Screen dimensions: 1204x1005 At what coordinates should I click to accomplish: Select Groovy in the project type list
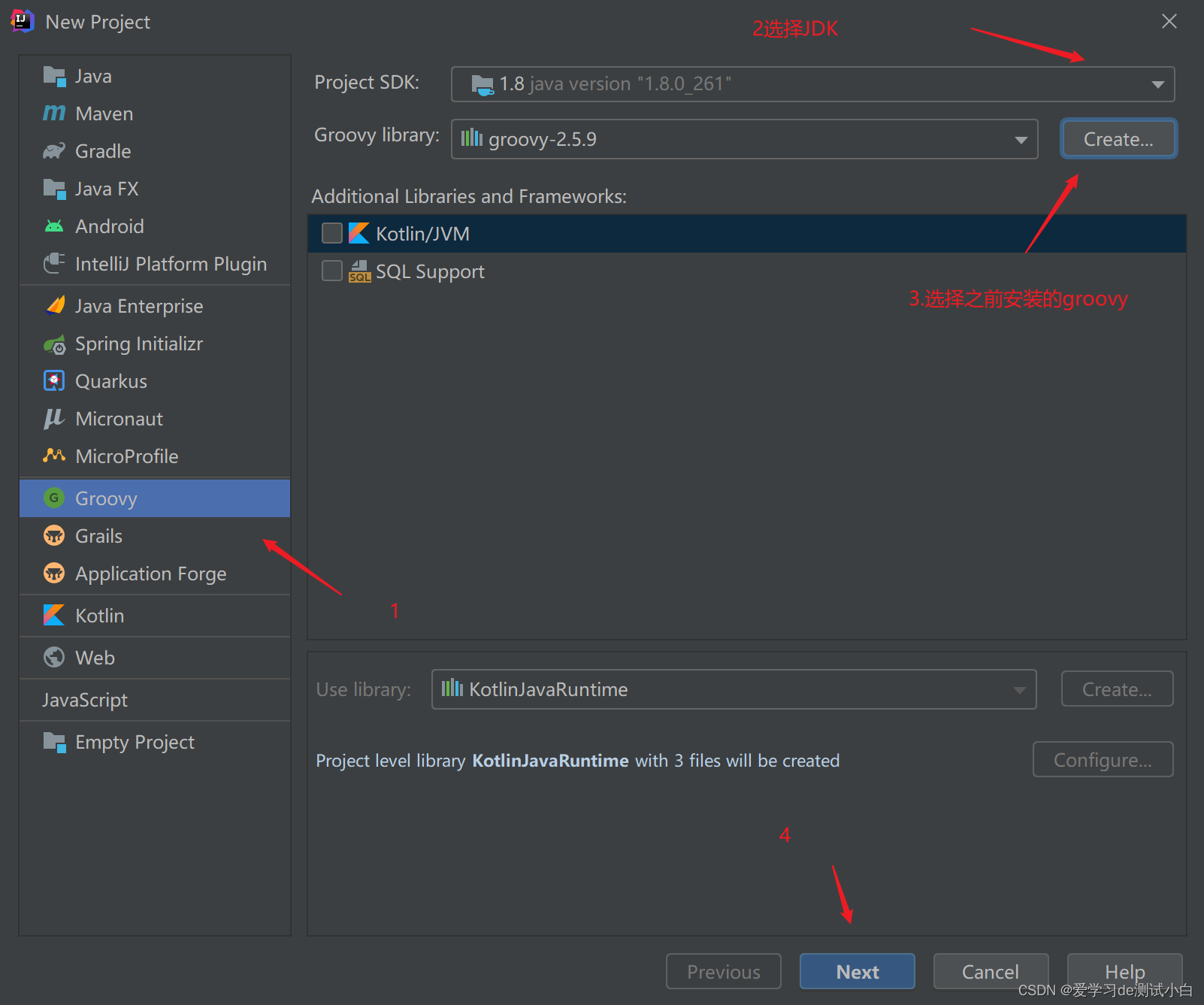(105, 498)
